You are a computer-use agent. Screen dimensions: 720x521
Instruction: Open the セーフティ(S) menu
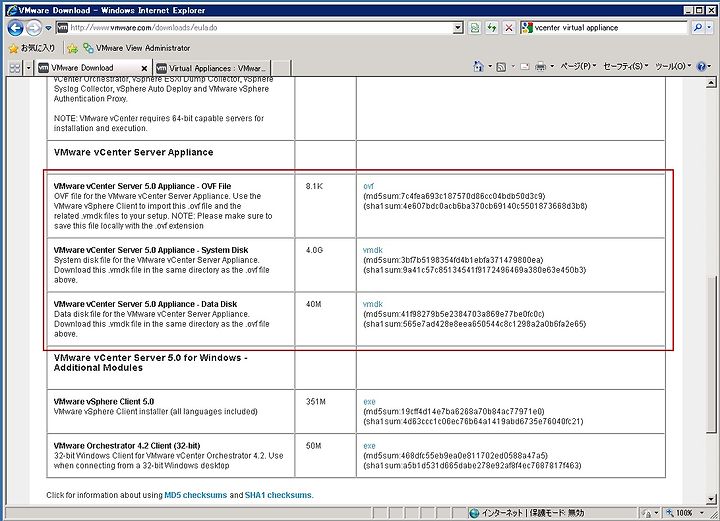[x=625, y=67]
